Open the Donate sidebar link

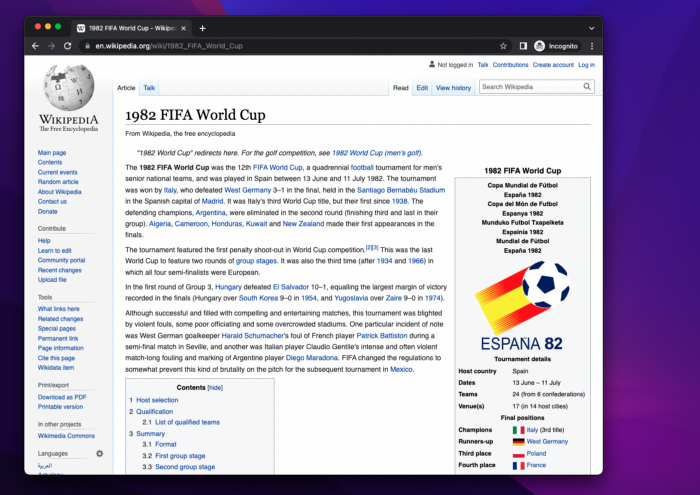coord(48,212)
